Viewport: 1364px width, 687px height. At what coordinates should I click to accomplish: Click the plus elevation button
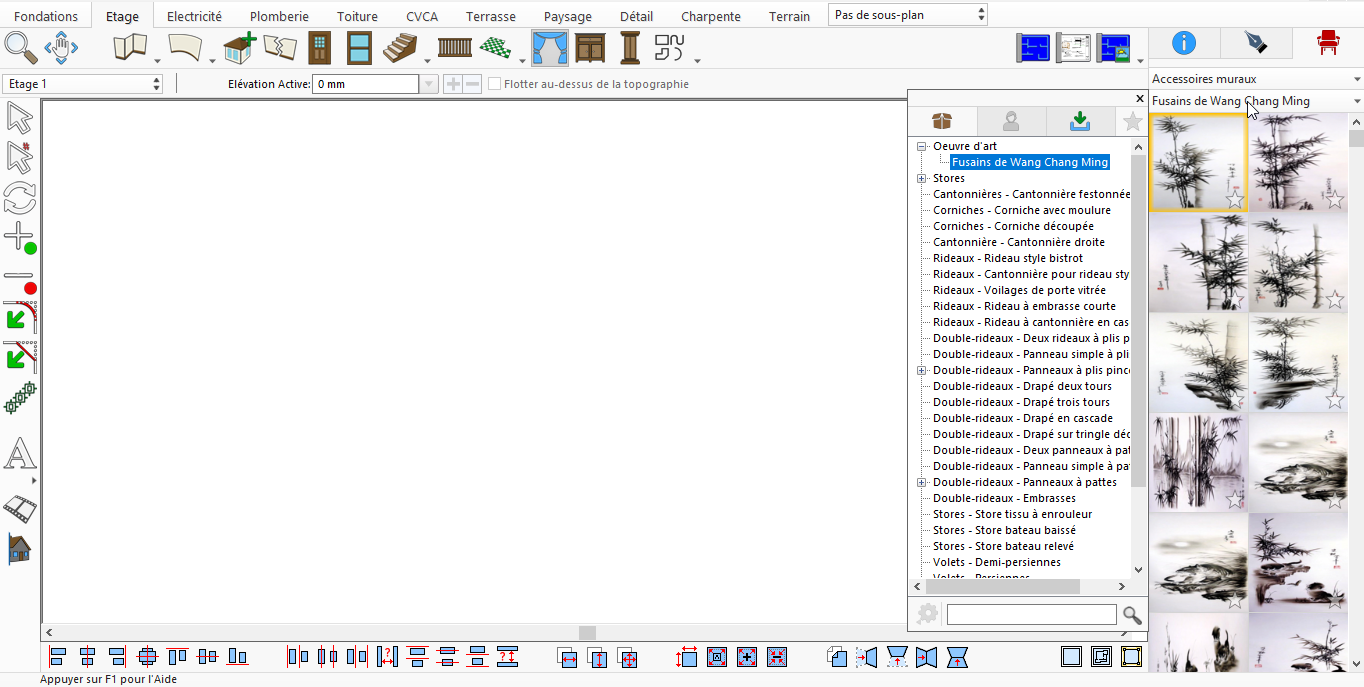click(453, 84)
